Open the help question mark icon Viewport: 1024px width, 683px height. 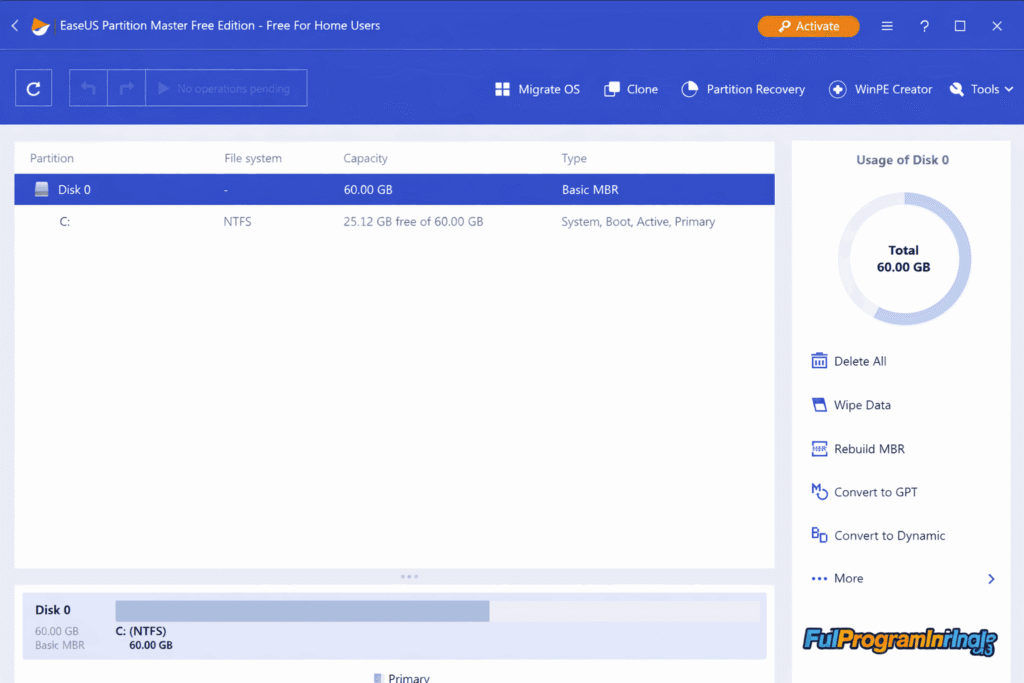coord(923,25)
